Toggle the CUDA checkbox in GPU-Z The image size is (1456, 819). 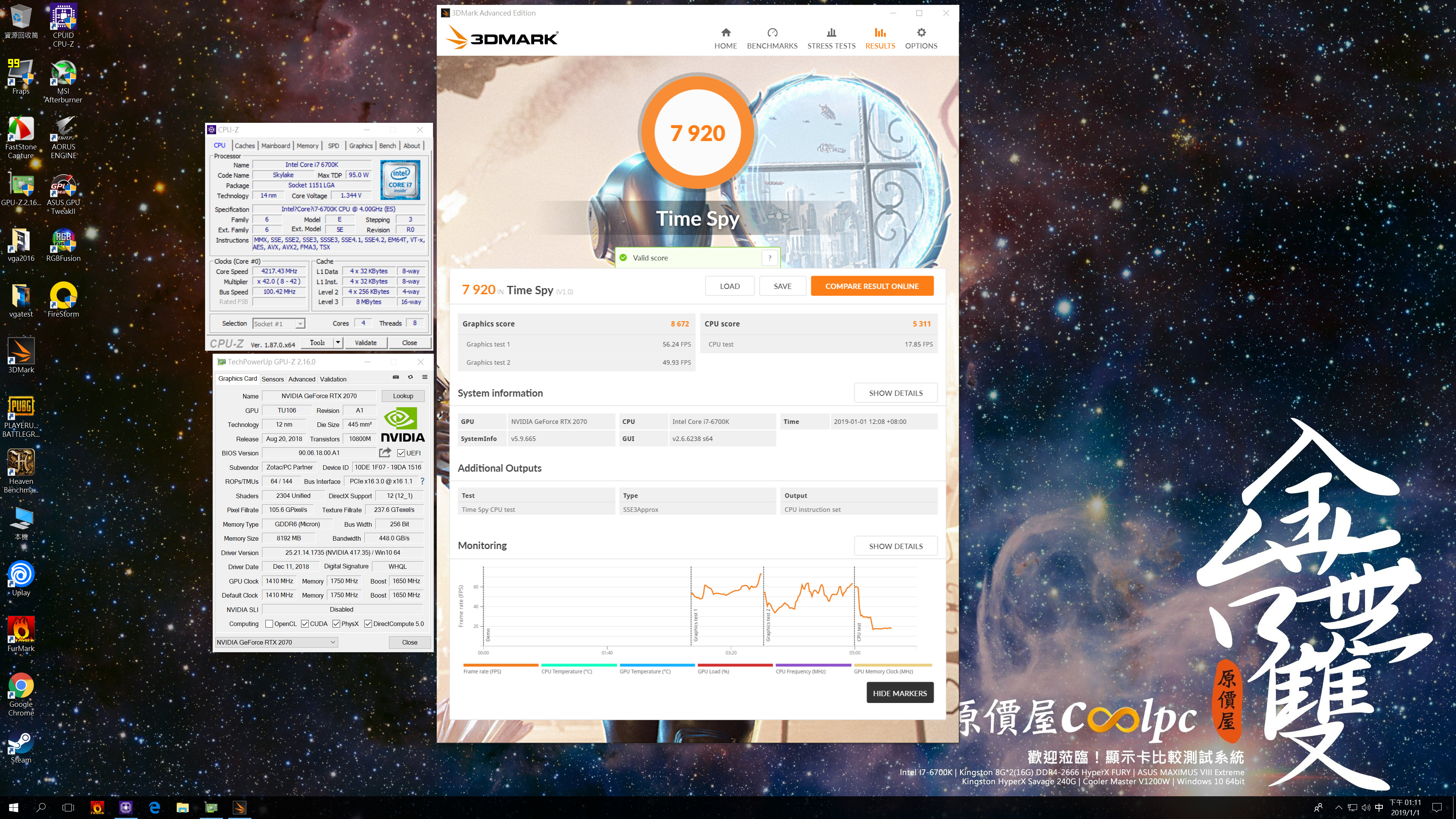[304, 624]
